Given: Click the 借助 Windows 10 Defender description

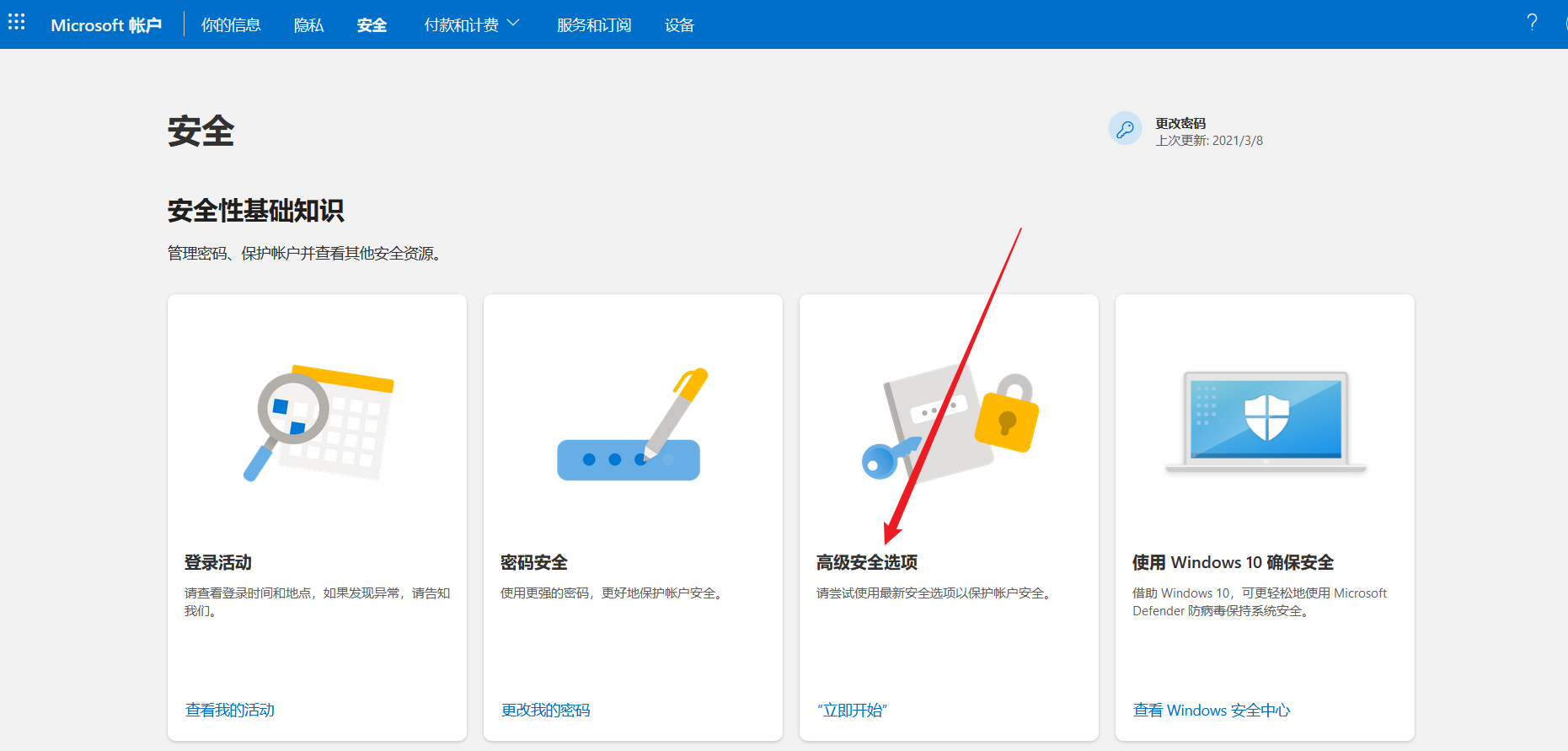Looking at the screenshot, I should pyautogui.click(x=1260, y=602).
